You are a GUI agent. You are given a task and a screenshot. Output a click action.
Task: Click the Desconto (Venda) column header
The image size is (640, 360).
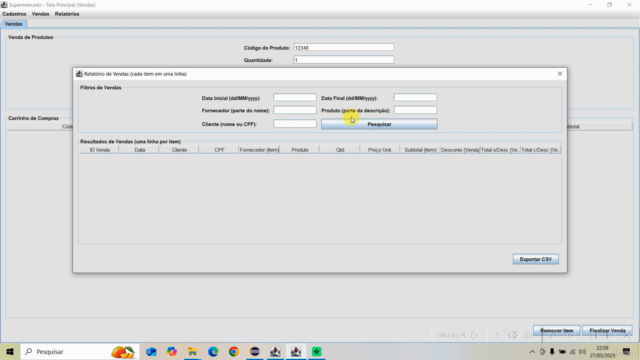460,150
